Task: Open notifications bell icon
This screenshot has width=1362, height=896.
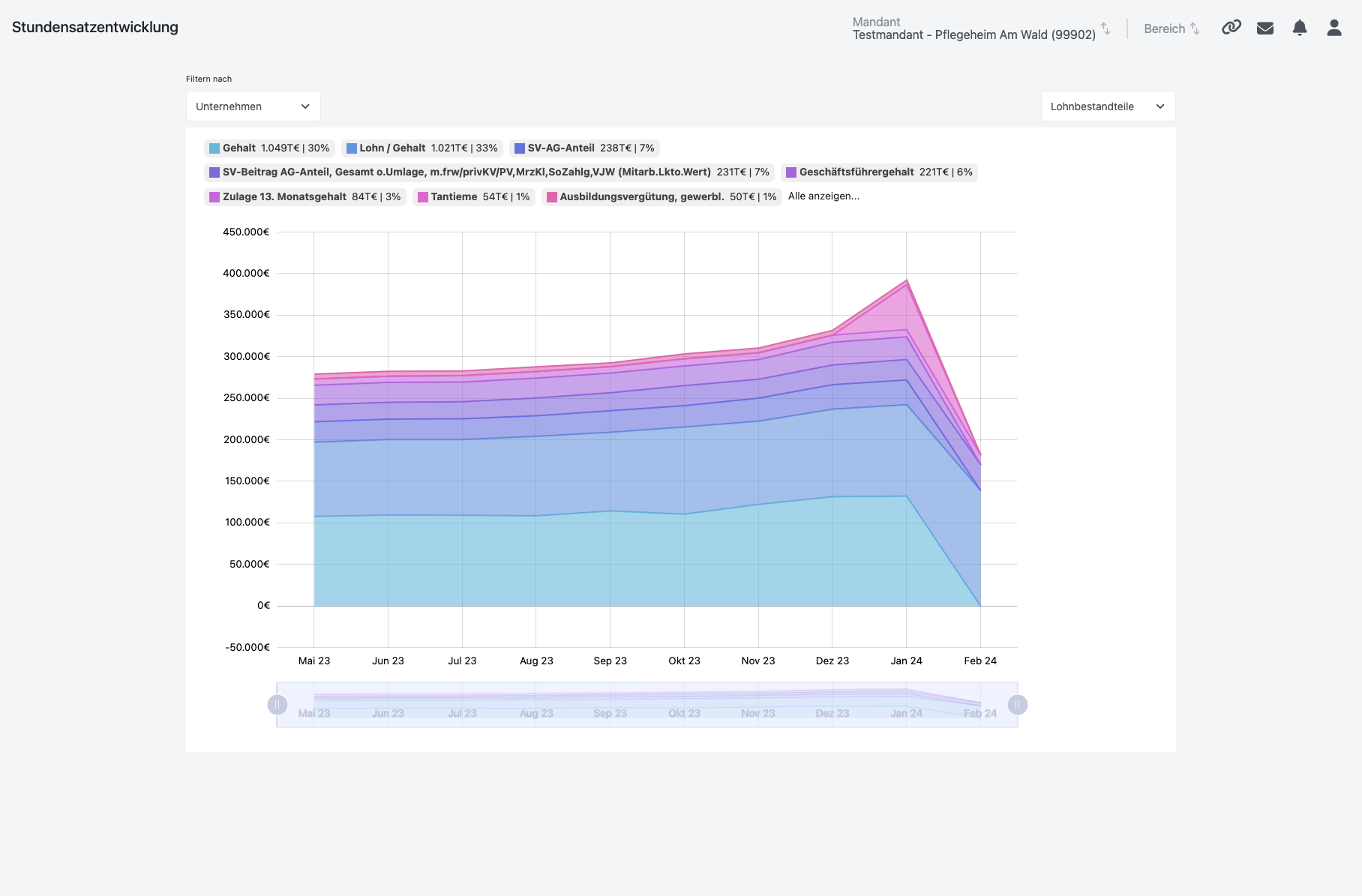Action: pos(1300,28)
